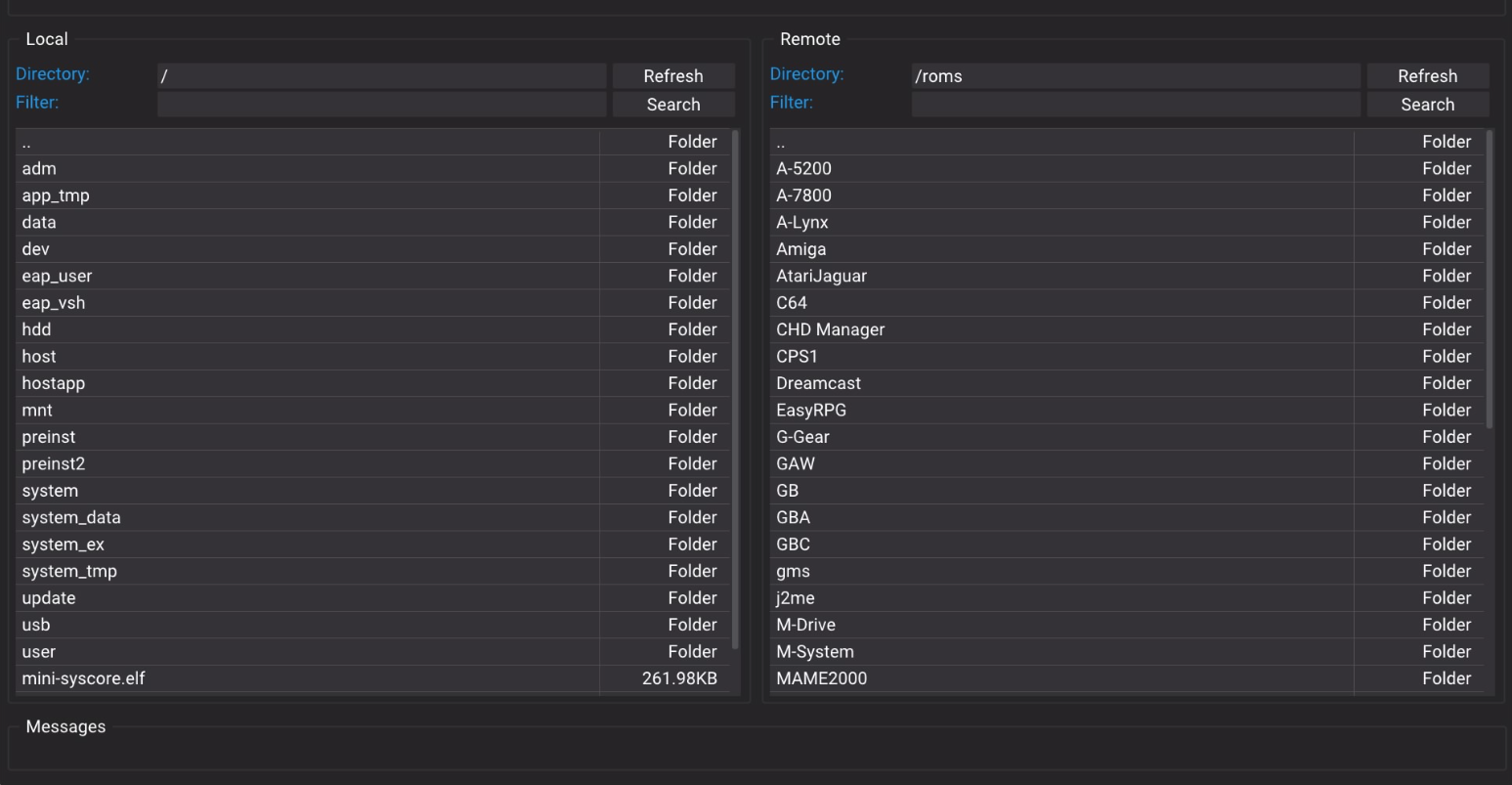Viewport: 1512px width, 785px height.
Task: Select the 'M-System' folder in Remote
Action: click(x=1128, y=652)
